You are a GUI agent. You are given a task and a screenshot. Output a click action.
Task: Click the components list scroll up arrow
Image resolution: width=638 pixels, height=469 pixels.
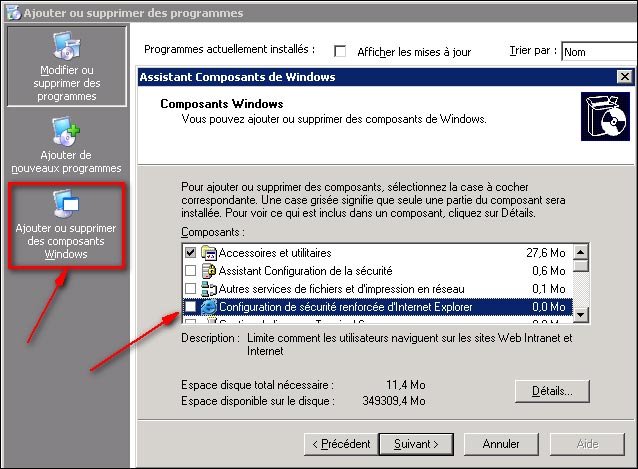581,253
